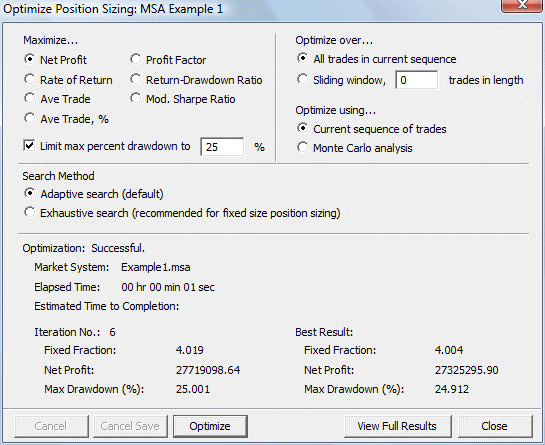Click the iteration fixed fraction value 4.019

tap(189, 350)
